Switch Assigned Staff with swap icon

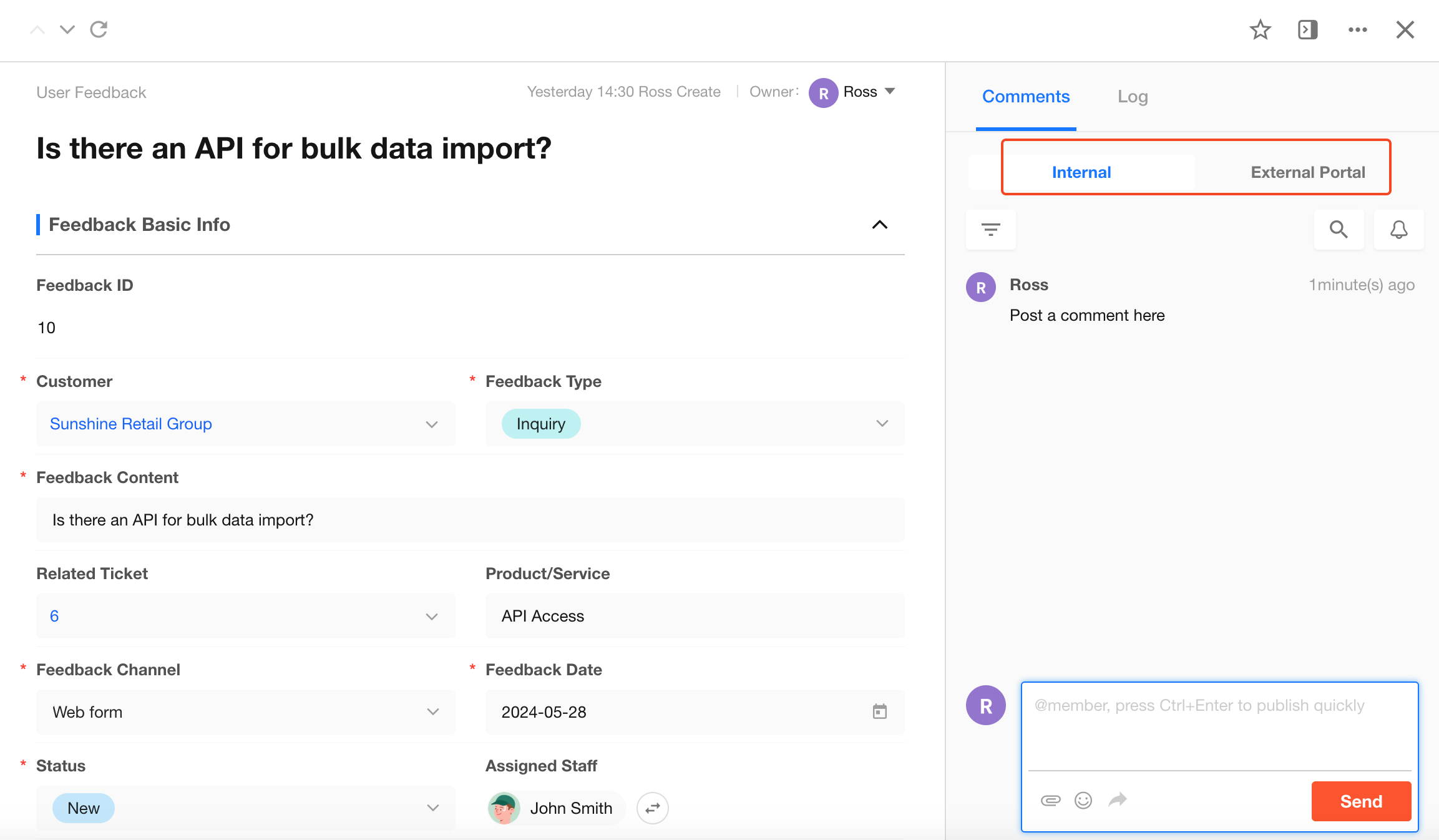[653, 808]
